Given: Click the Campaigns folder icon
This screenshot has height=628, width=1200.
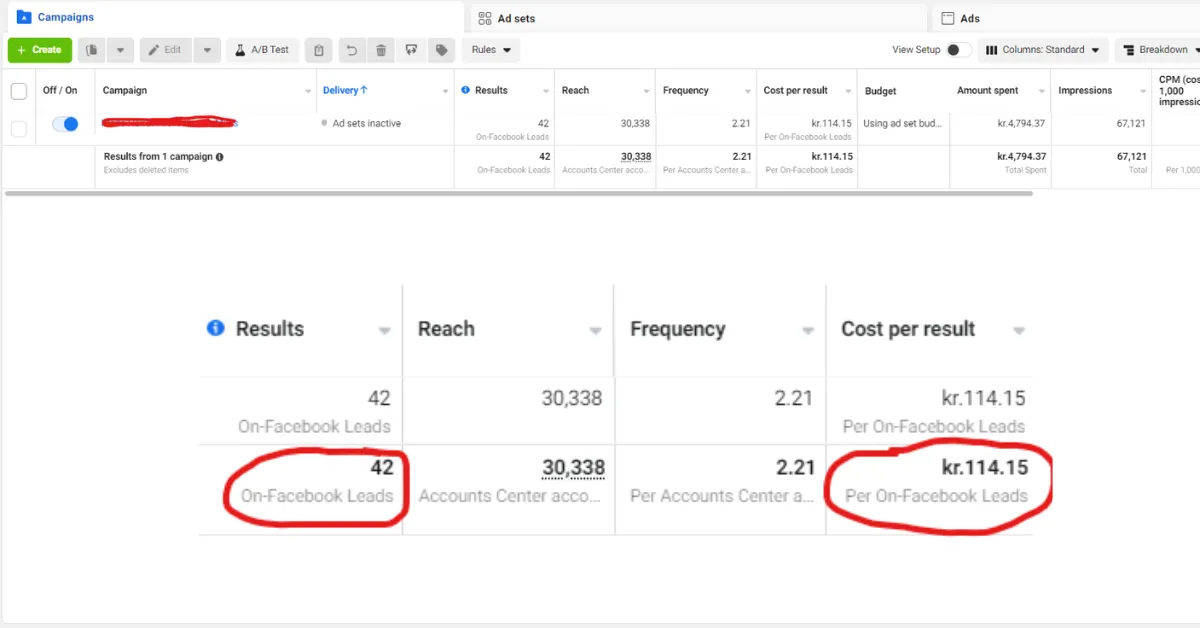Looking at the screenshot, I should pos(24,17).
